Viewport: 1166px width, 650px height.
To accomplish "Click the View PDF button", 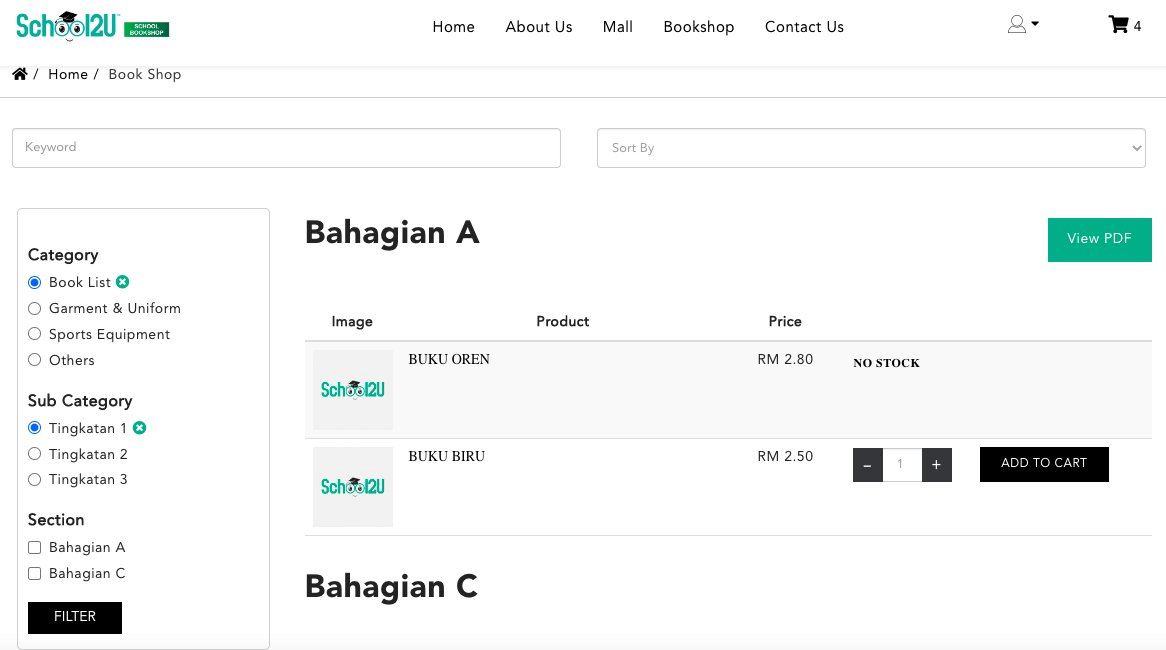I will coord(1099,239).
